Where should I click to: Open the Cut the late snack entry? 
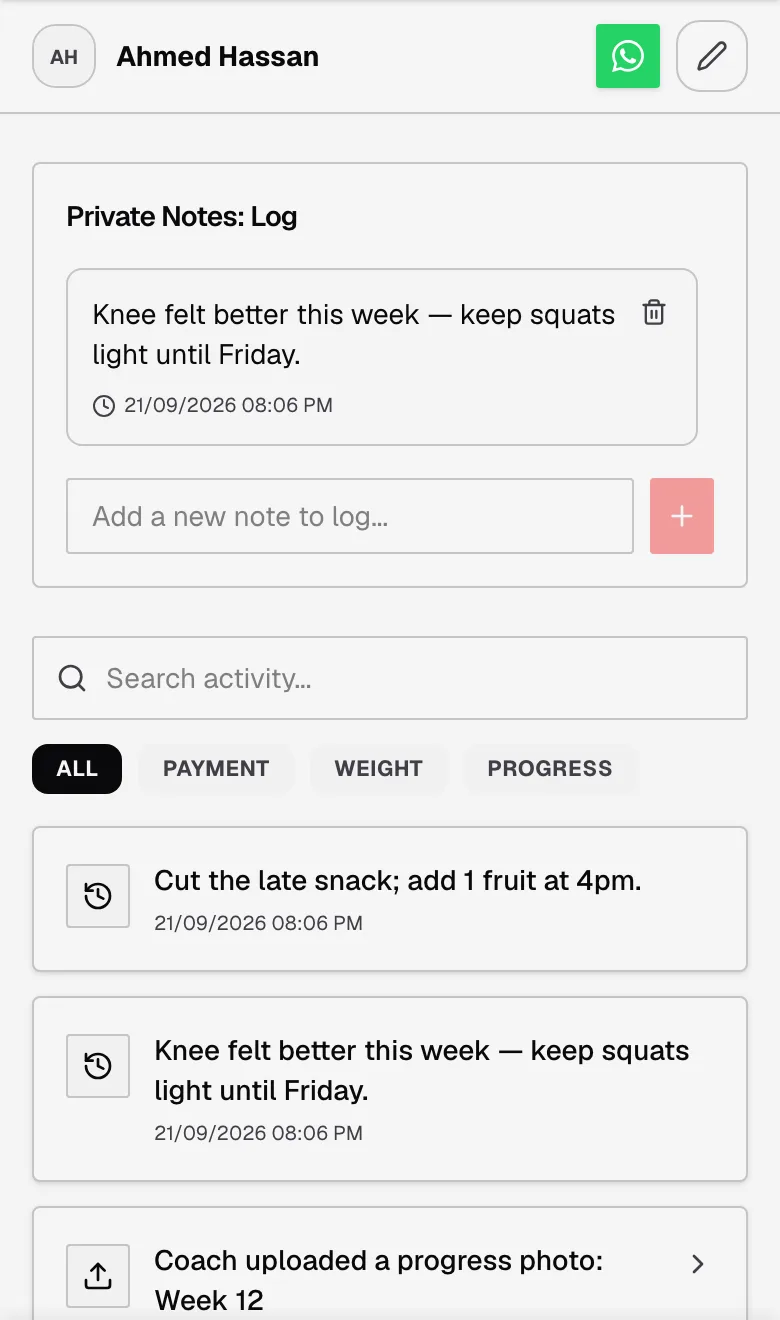pyautogui.click(x=390, y=899)
